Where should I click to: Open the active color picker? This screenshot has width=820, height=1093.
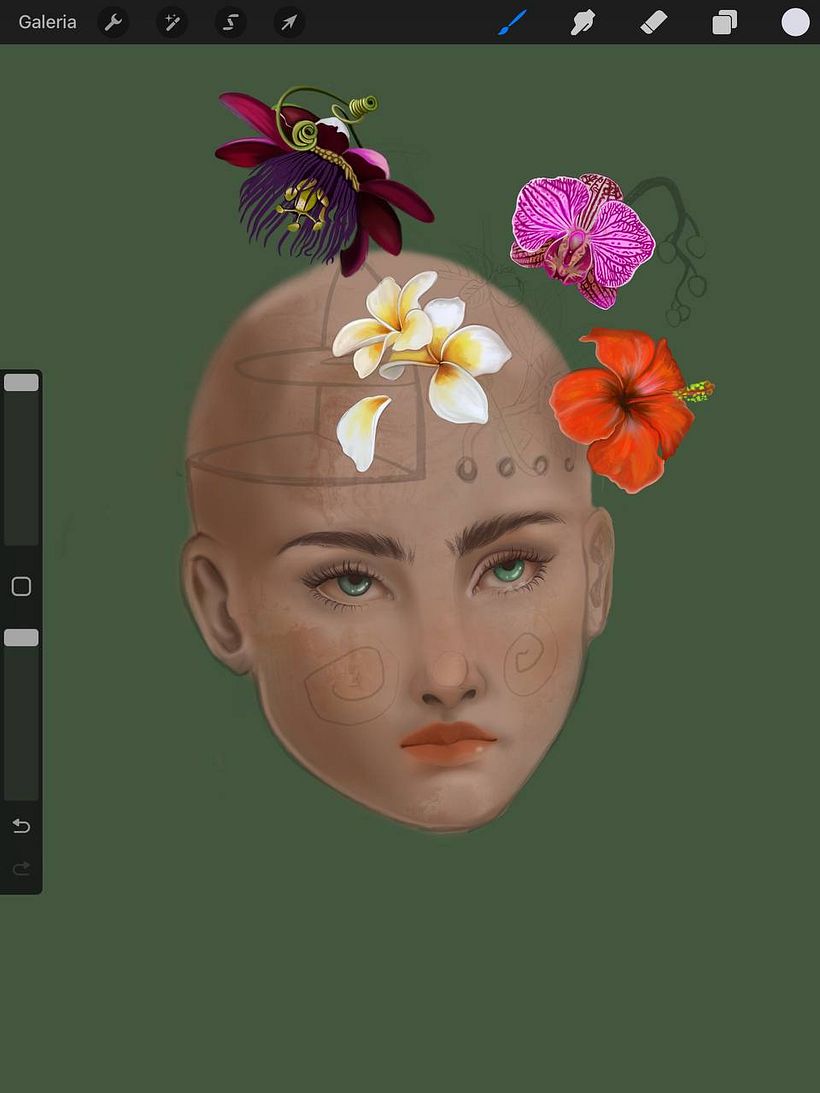[794, 21]
